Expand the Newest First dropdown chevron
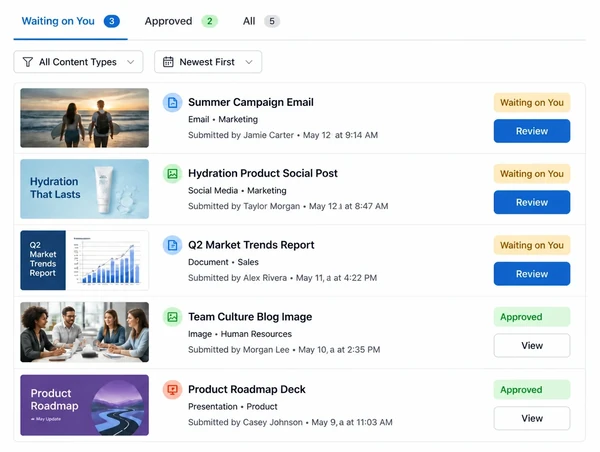Screen dimensions: 600x452 pyautogui.click(x=249, y=62)
